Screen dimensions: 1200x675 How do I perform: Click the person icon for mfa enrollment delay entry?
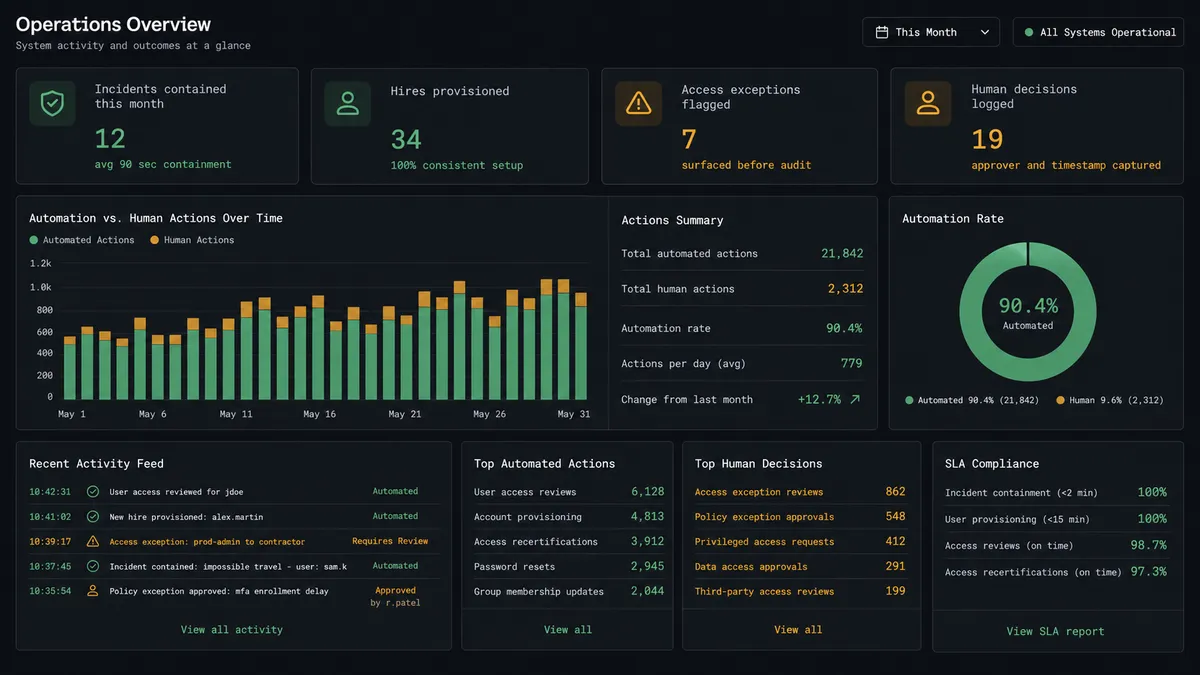pos(93,591)
